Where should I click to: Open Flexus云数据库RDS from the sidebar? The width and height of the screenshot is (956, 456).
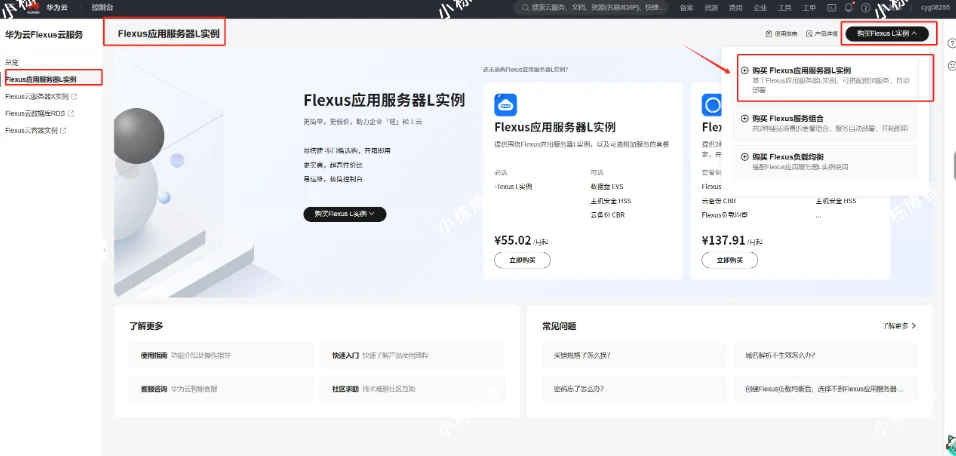[x=35, y=113]
